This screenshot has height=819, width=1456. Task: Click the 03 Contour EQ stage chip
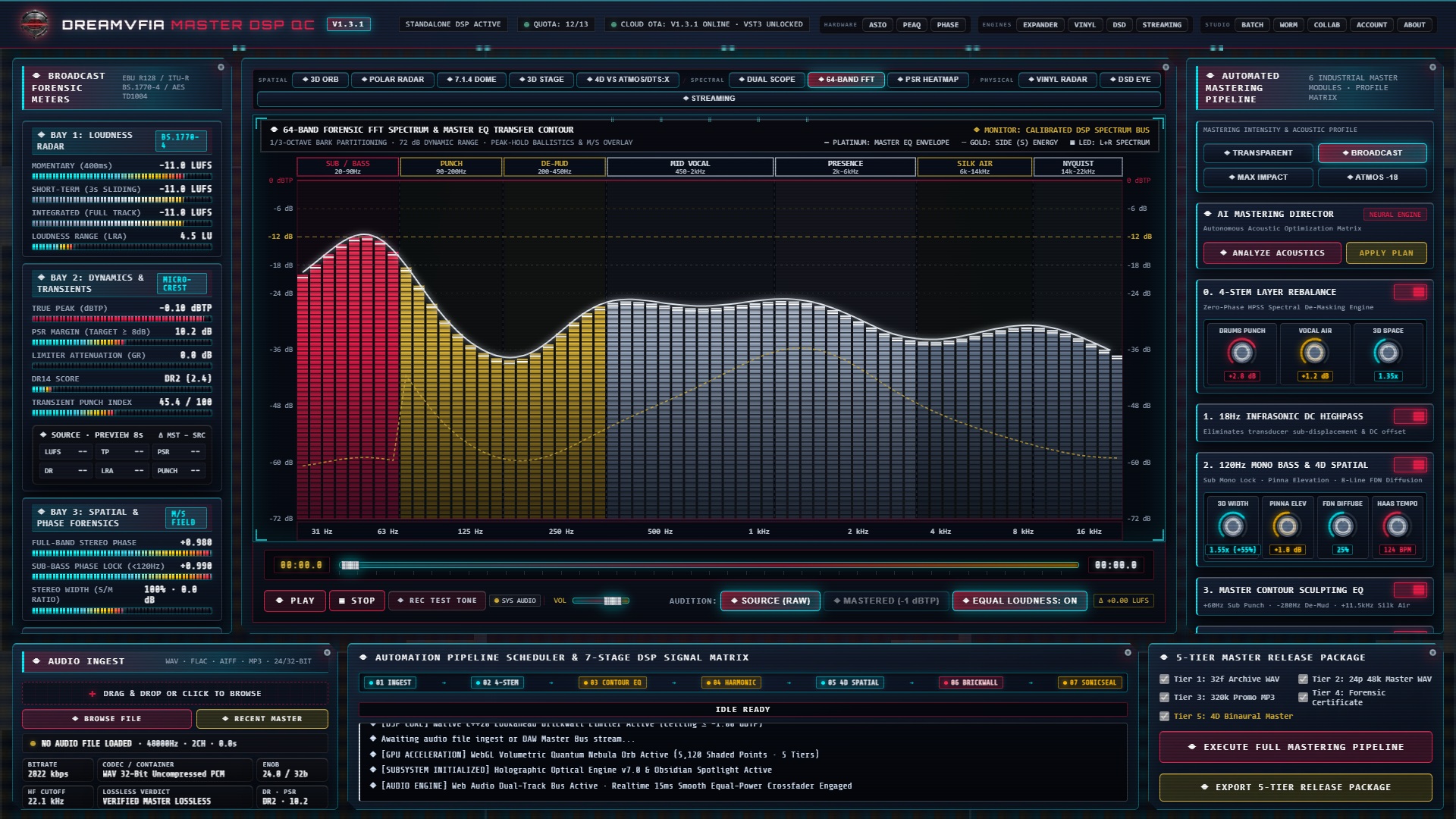click(612, 682)
